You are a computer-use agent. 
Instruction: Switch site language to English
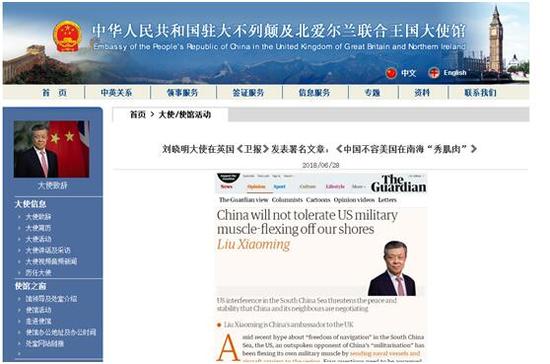tap(455, 73)
